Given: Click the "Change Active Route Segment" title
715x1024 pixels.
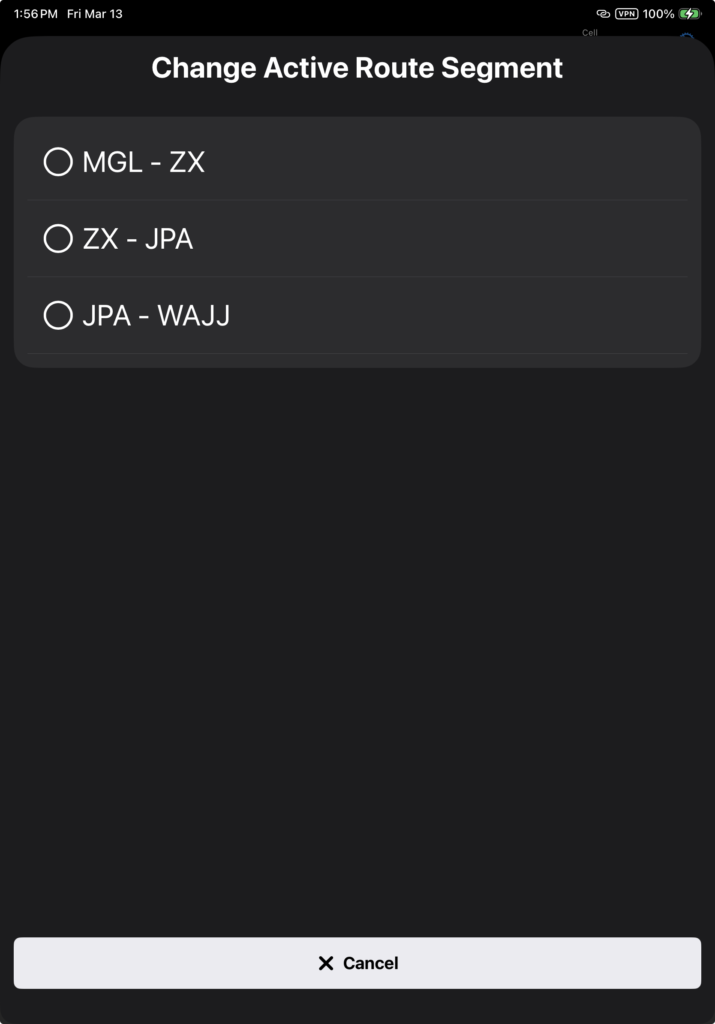Looking at the screenshot, I should tap(357, 68).
